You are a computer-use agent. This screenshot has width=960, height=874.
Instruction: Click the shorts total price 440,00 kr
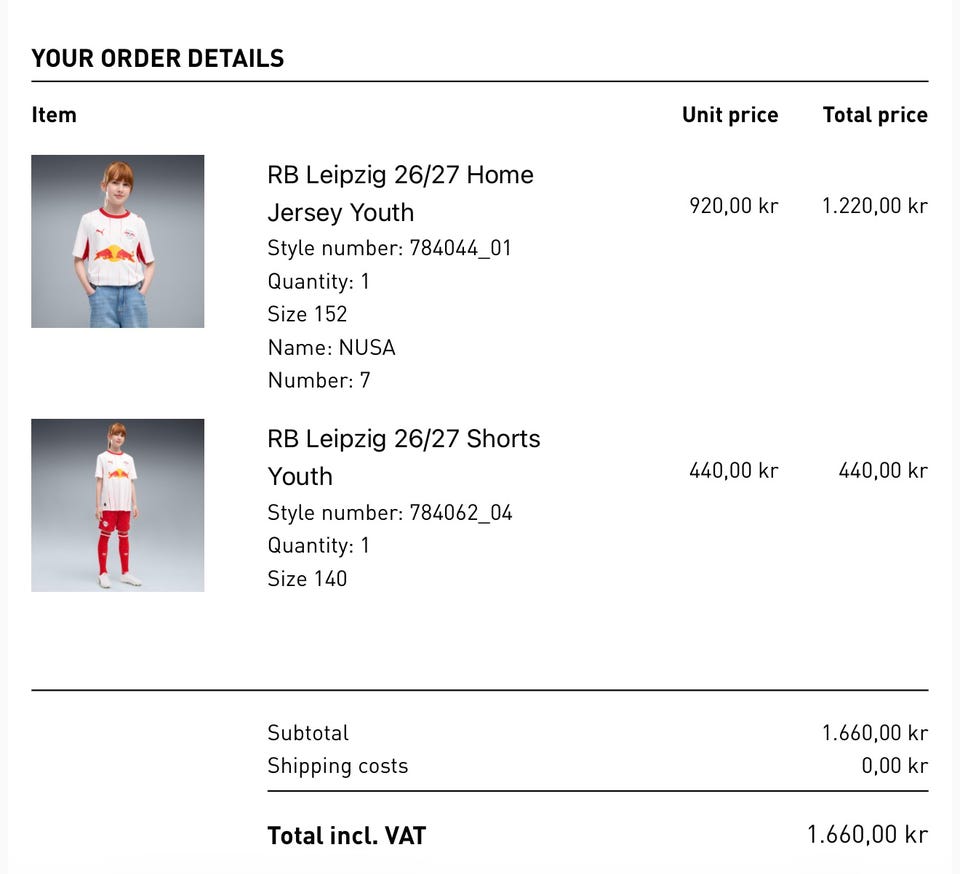pyautogui.click(x=883, y=470)
